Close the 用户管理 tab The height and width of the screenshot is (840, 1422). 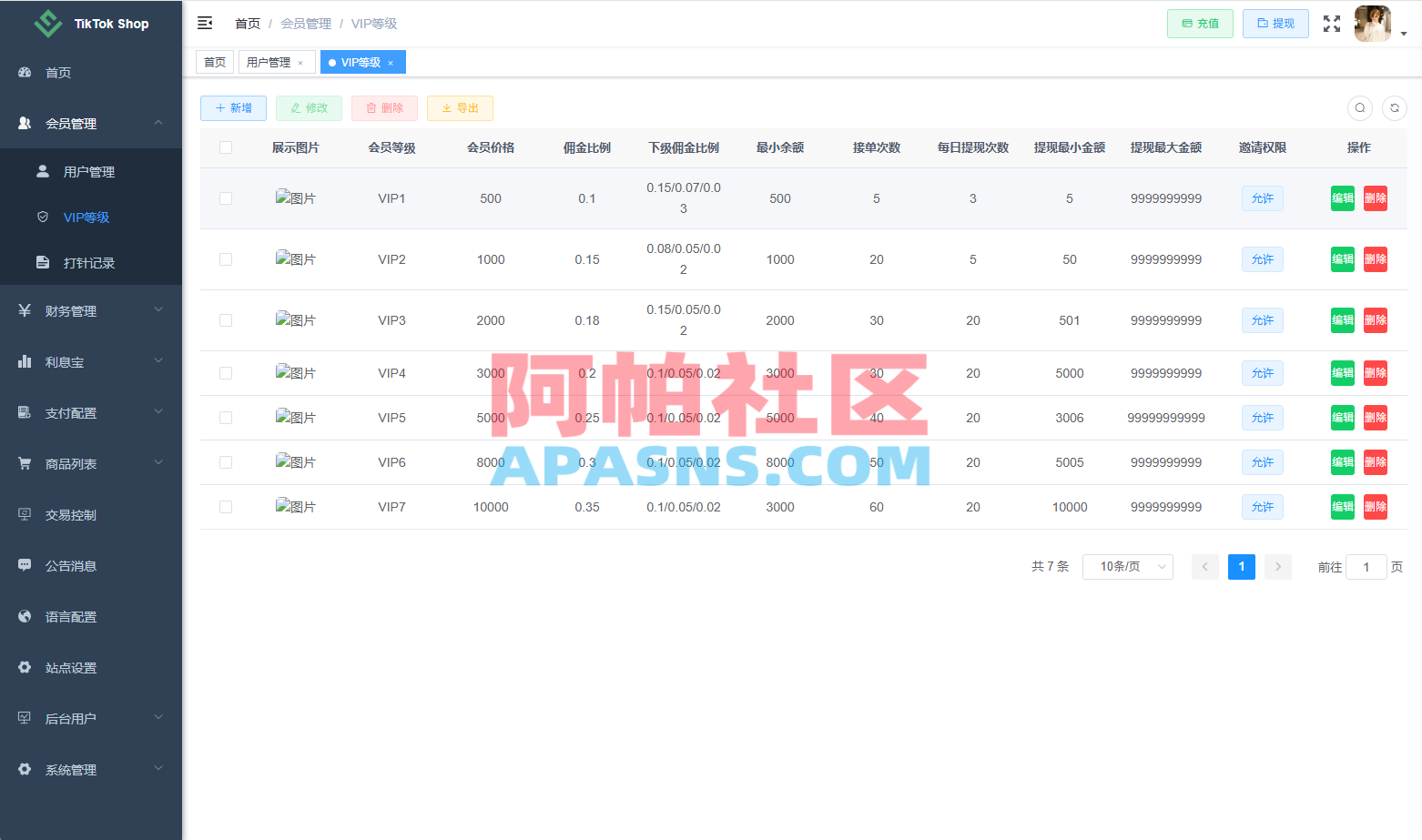pyautogui.click(x=300, y=63)
